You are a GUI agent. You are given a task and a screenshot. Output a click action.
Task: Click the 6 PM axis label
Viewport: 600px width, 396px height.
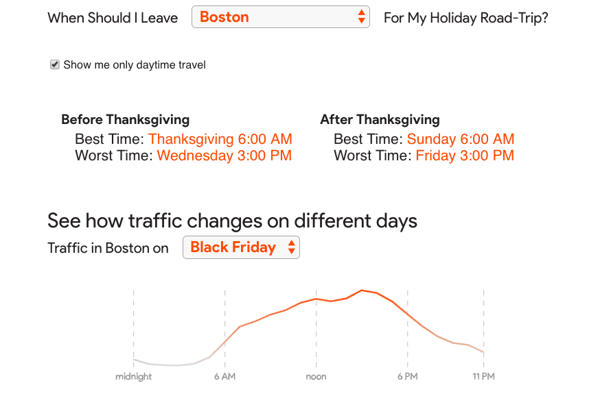408,376
